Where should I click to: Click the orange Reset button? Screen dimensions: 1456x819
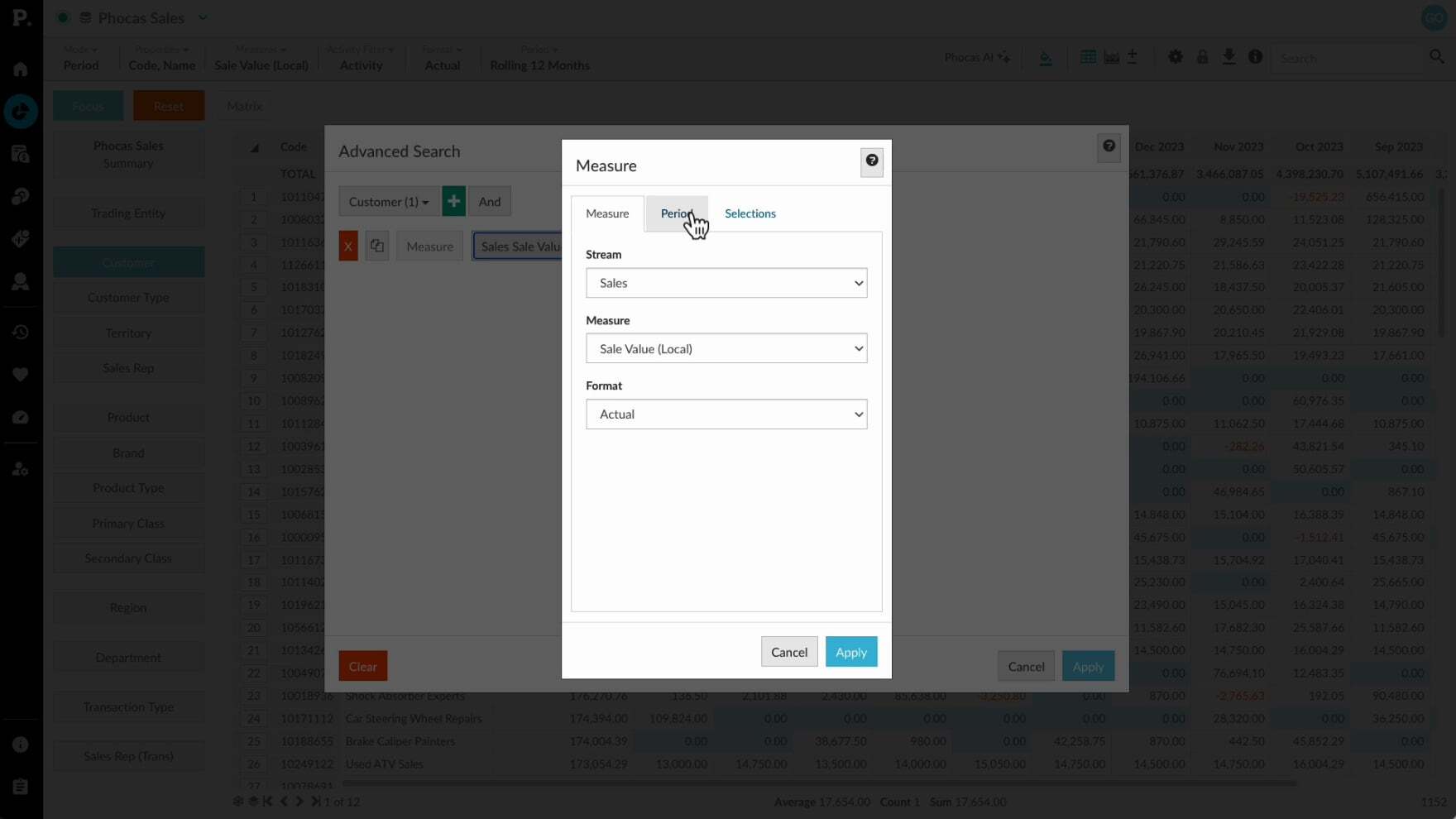pyautogui.click(x=168, y=106)
